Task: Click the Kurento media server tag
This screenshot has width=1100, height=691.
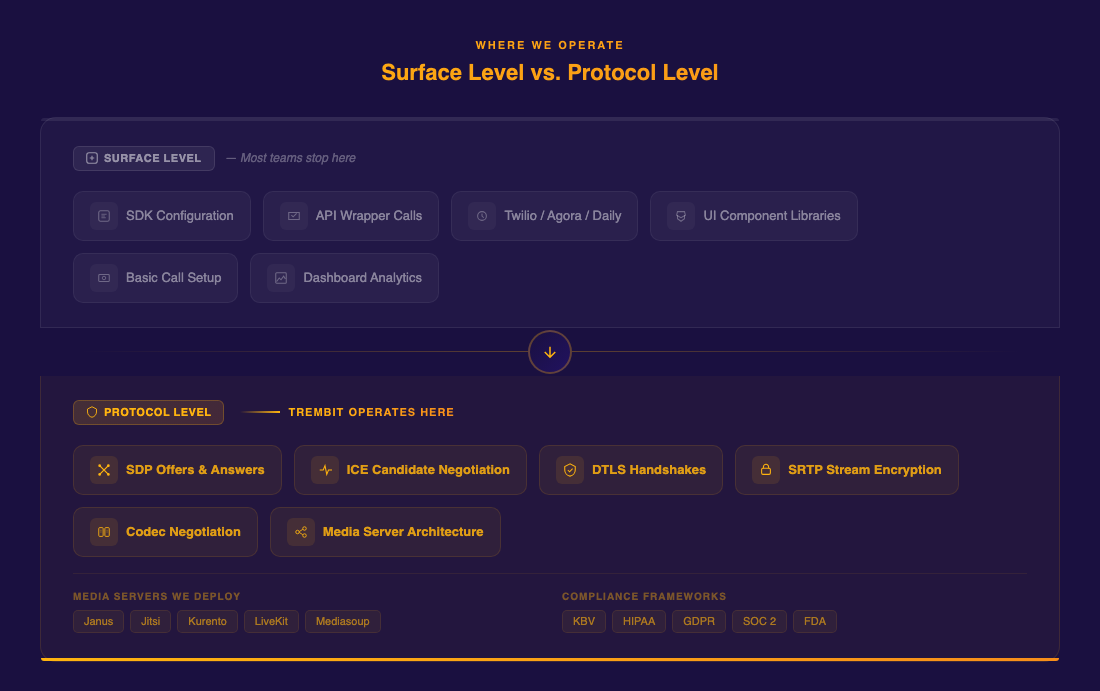Action: coord(207,622)
